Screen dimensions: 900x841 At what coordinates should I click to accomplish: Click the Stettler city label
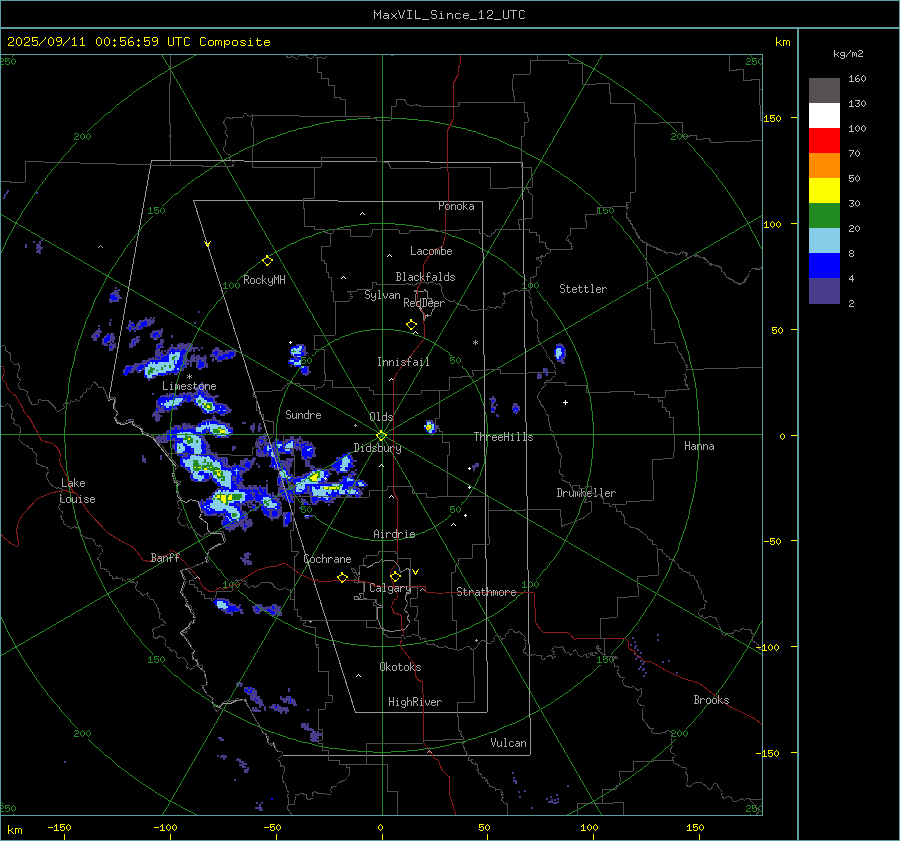point(583,289)
